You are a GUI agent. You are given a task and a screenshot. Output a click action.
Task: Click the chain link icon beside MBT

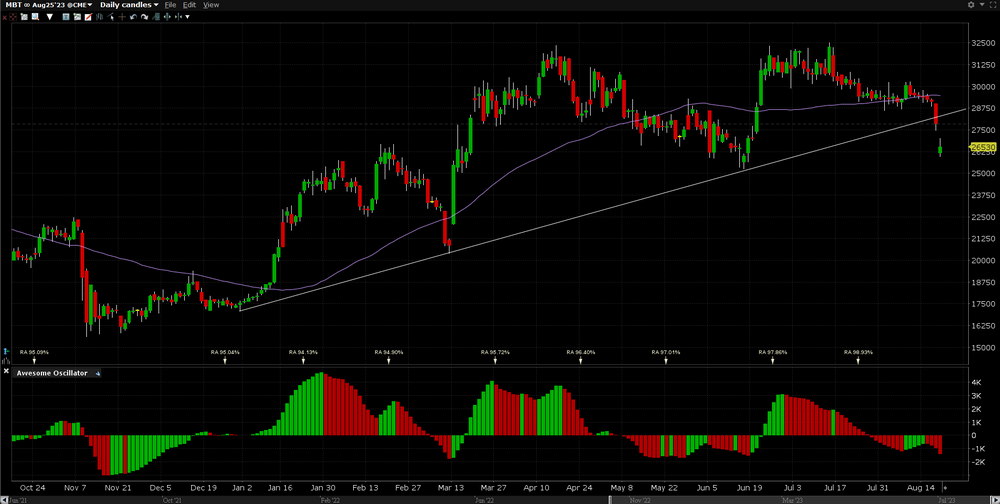[29, 5]
